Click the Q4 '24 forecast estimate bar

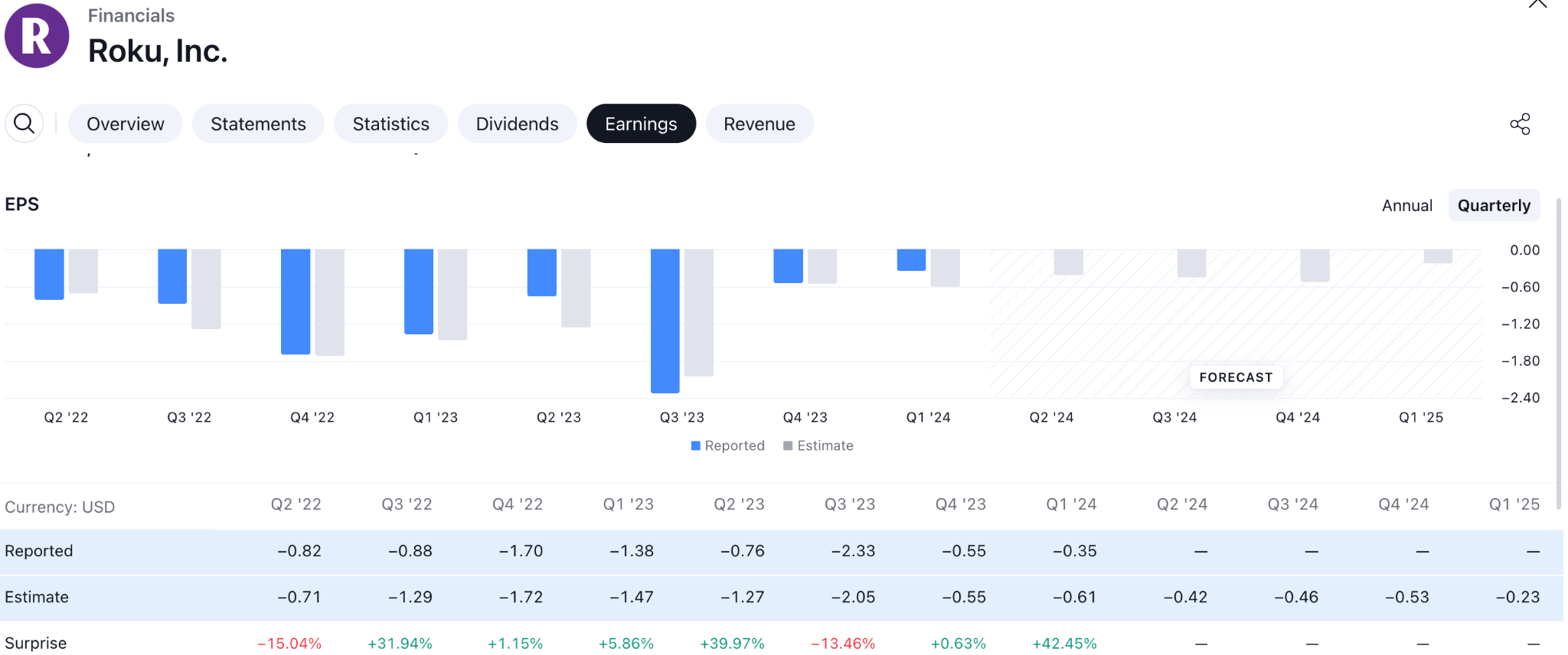point(1315,266)
